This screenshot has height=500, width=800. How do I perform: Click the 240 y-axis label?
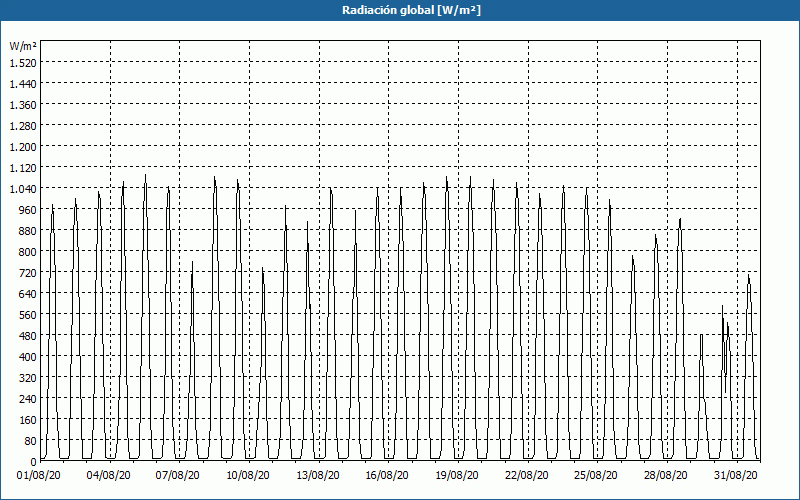tap(28, 399)
